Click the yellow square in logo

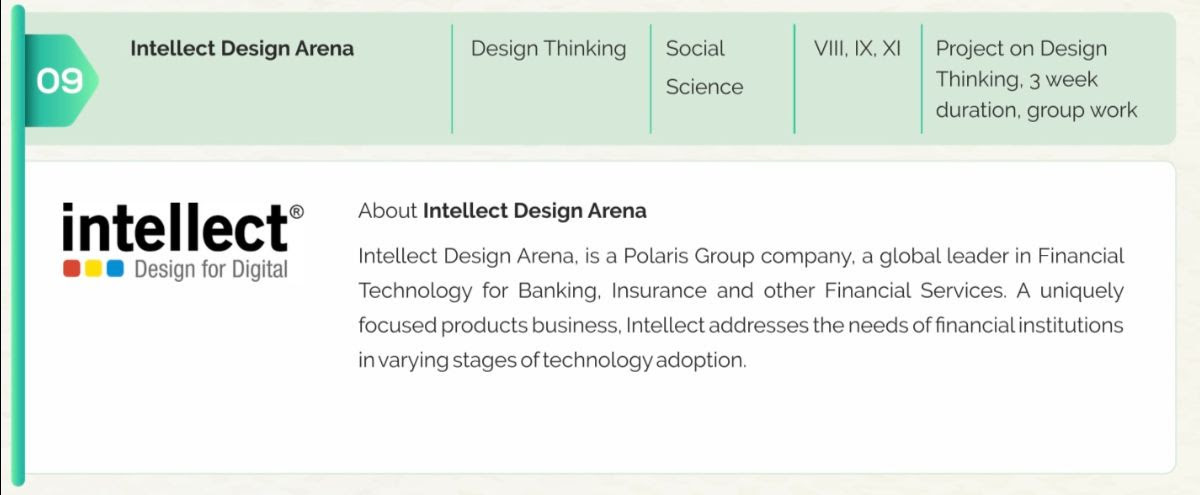click(x=93, y=268)
